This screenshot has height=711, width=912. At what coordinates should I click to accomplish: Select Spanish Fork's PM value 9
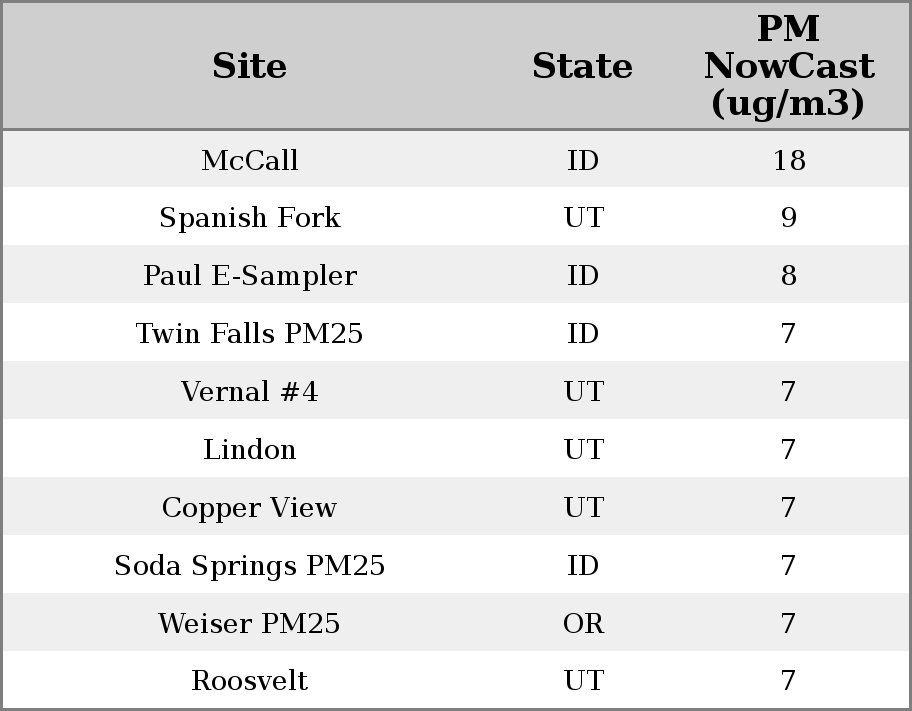pos(788,218)
